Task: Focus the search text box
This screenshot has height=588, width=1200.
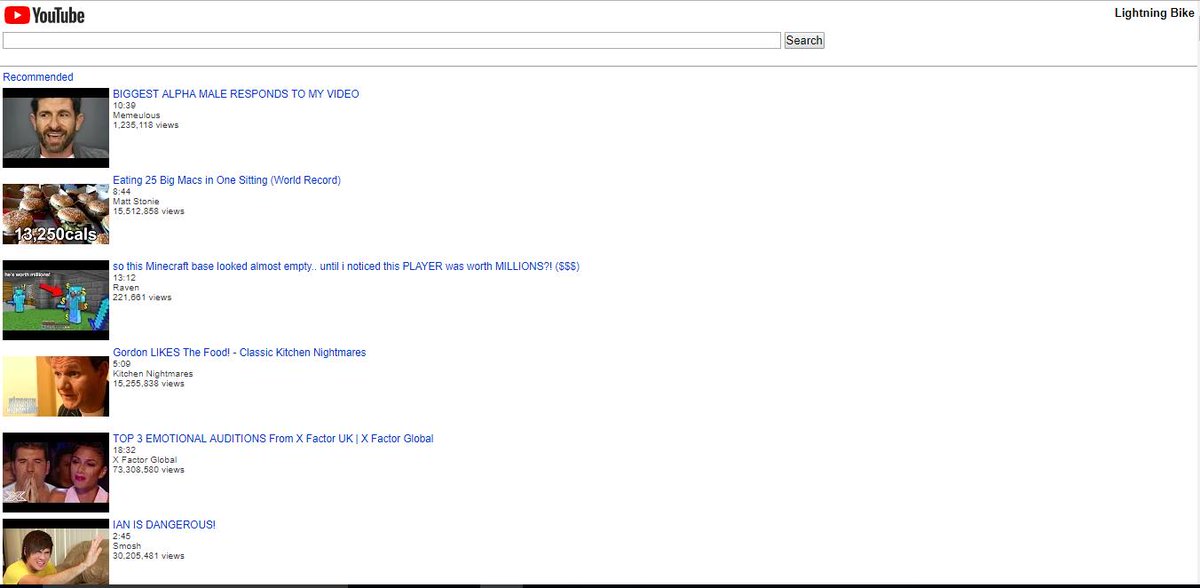Action: point(392,40)
